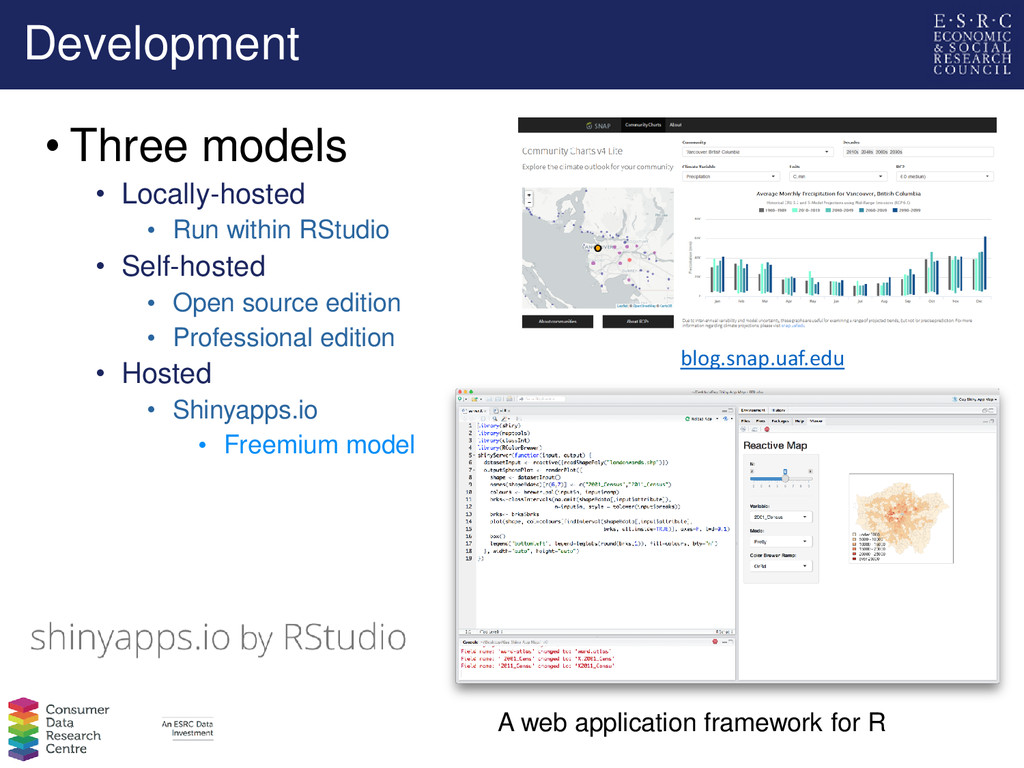This screenshot has width=1024, height=768.
Task: Open the Variable dropdown showing 2001_Census
Action: [x=781, y=517]
